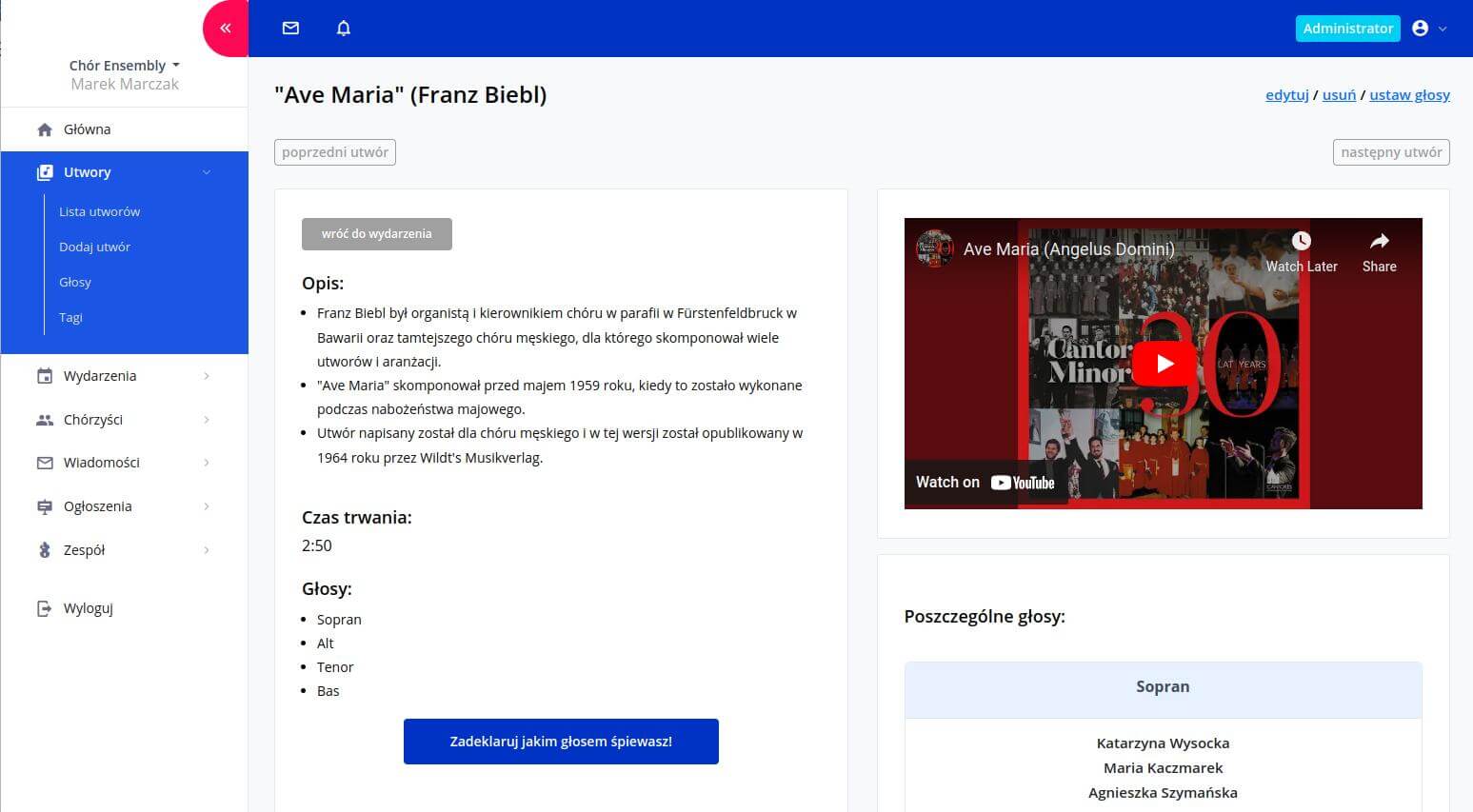1473x812 pixels.
Task: Open Lista utworów submenu item
Action: 100,212
